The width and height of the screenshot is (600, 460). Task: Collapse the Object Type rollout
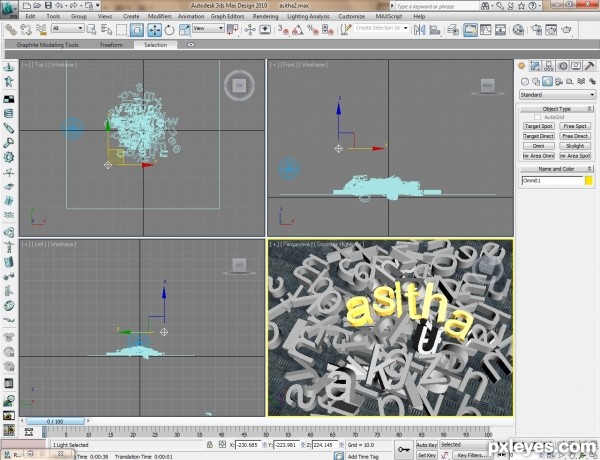[556, 109]
